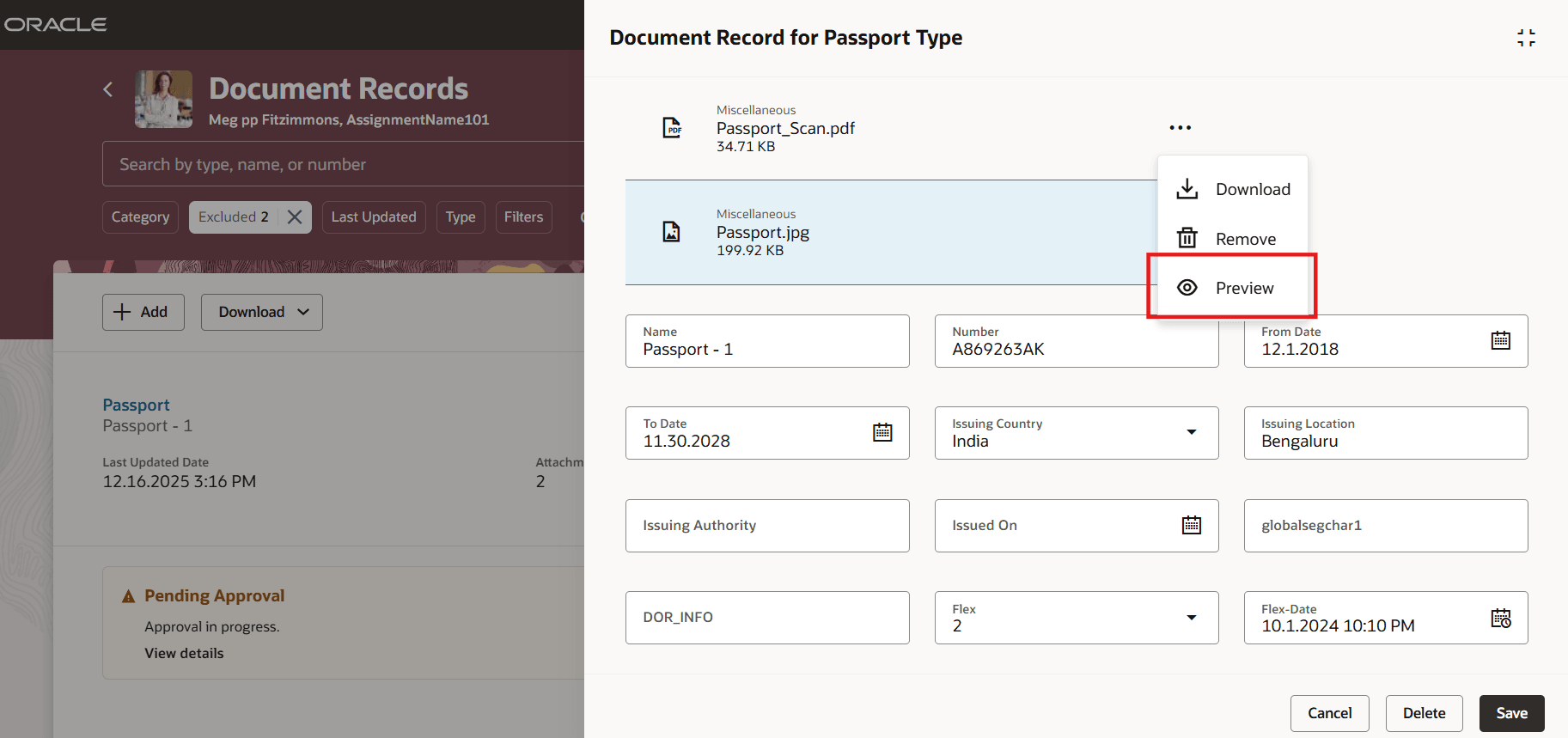Open the To Date calendar picker
Screen dimensions: 1568x738
point(882,432)
